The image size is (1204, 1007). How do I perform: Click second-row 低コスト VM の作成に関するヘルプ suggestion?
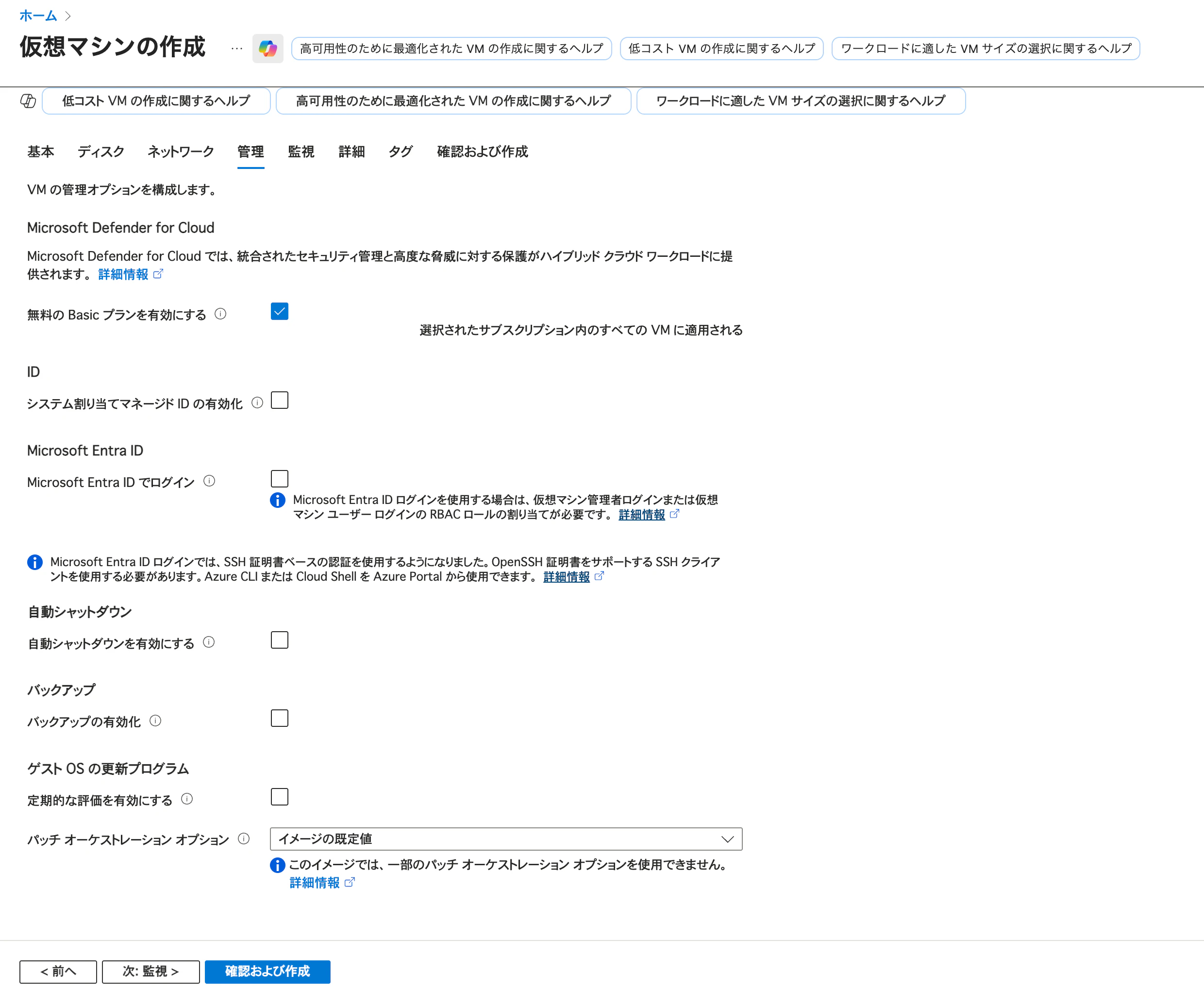coord(156,101)
